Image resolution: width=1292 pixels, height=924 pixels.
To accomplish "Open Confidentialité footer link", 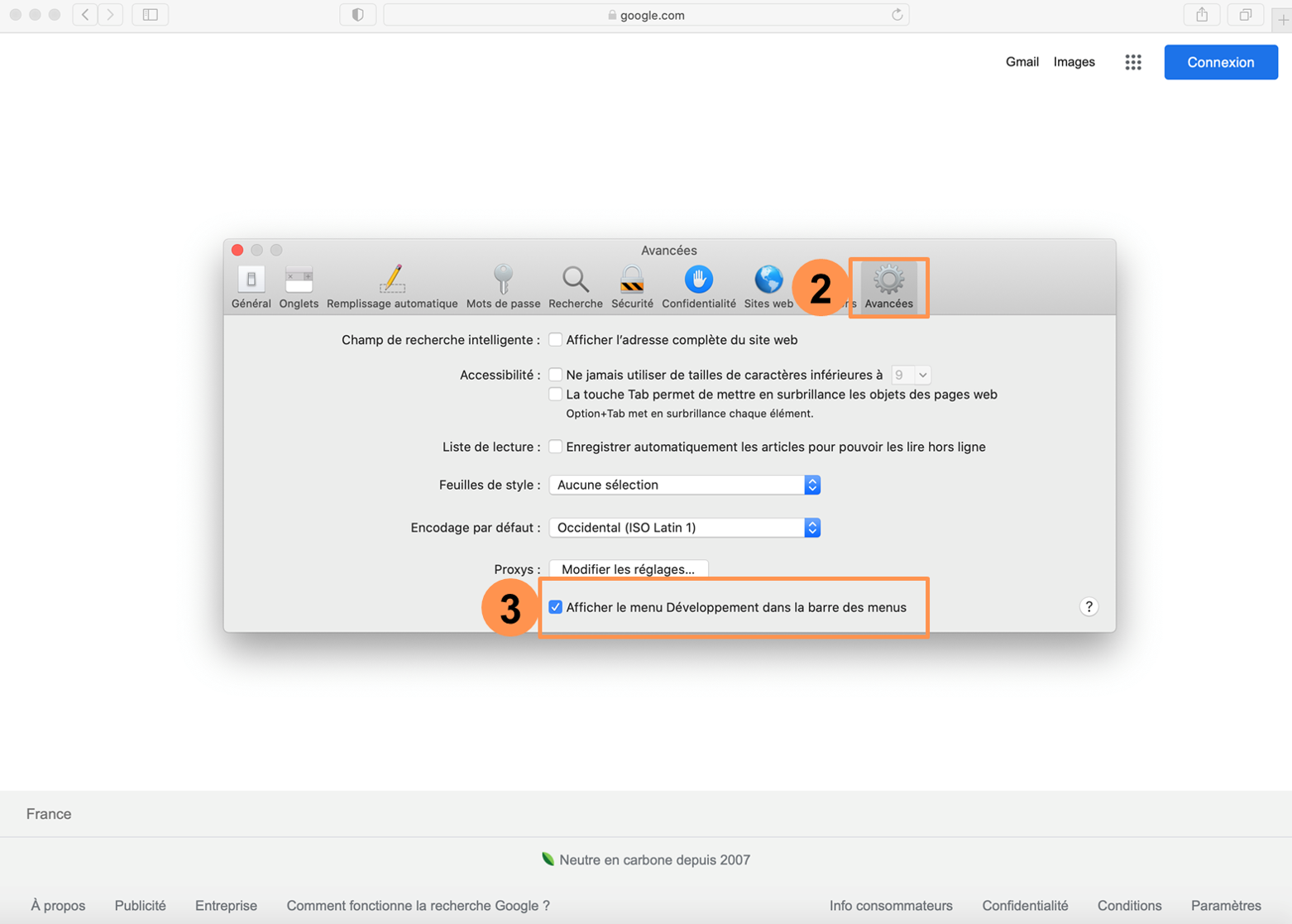I will coord(1025,906).
